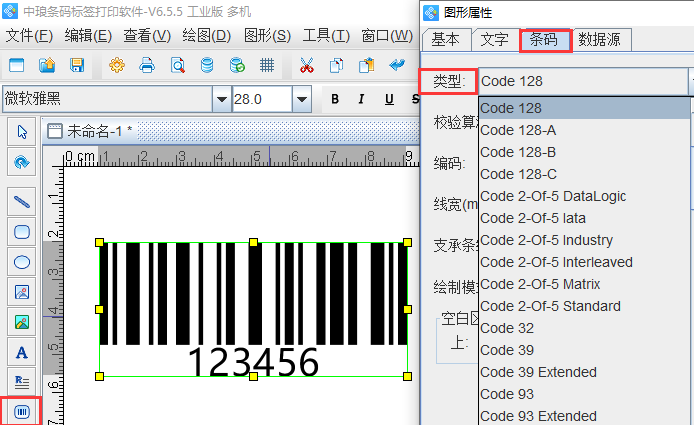Viewport: 694px width, 425px height.
Task: Open print preview magnifier icon
Action: [x=177, y=66]
